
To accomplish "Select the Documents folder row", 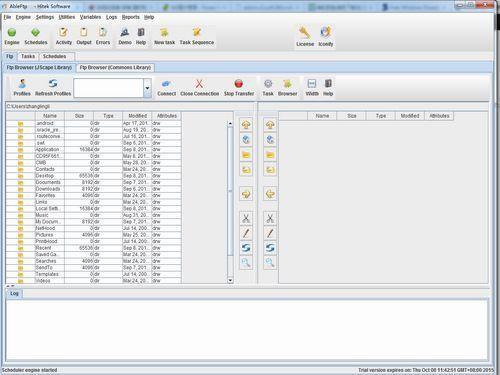I will (x=94, y=182).
